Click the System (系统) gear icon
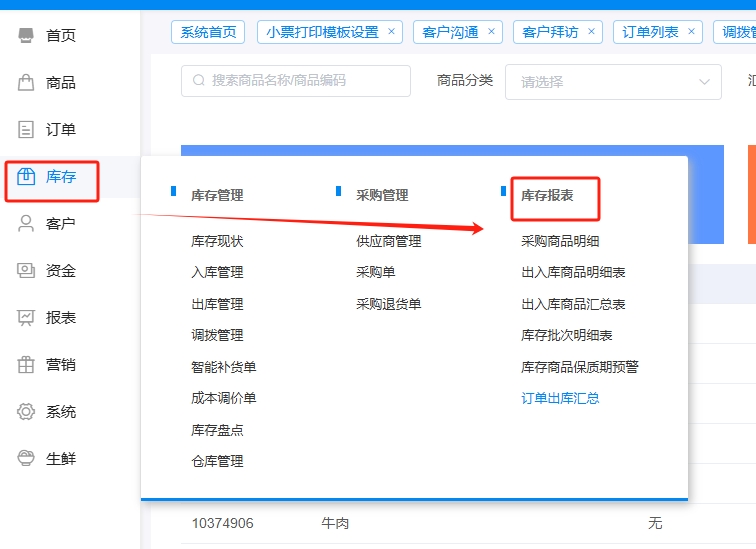 coord(27,412)
